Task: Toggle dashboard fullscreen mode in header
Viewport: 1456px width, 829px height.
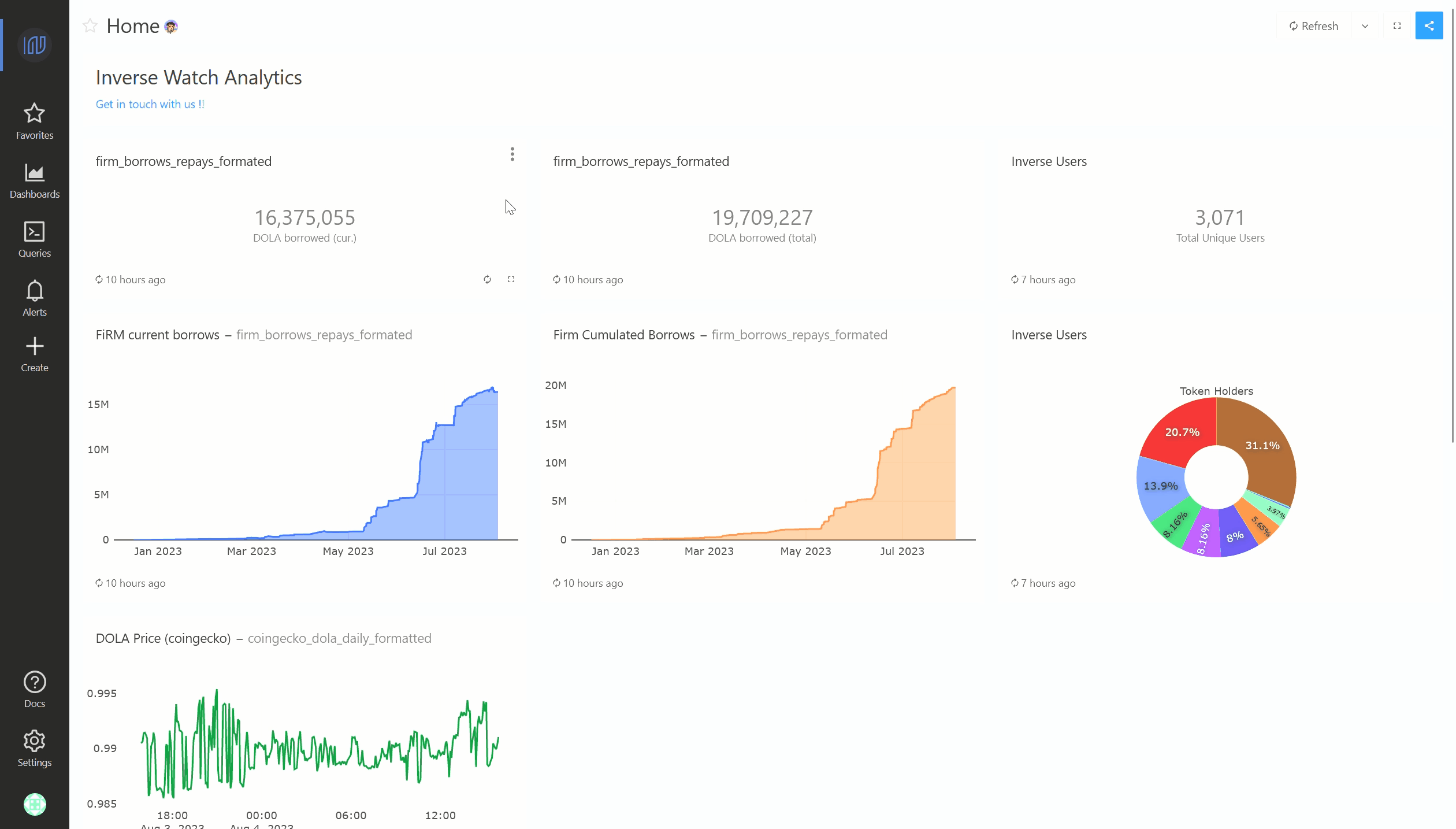Action: click(1397, 26)
